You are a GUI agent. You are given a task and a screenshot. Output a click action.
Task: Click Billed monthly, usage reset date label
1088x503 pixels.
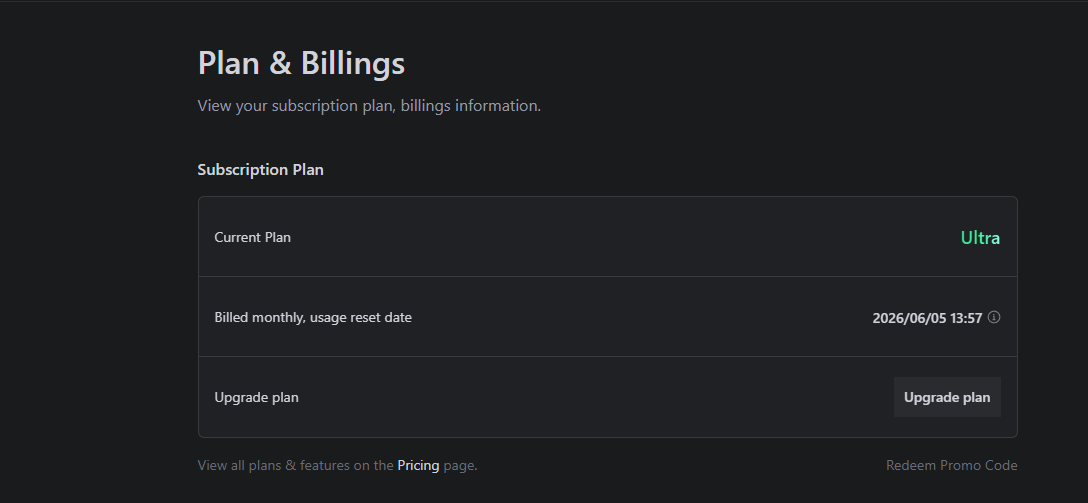(x=313, y=318)
